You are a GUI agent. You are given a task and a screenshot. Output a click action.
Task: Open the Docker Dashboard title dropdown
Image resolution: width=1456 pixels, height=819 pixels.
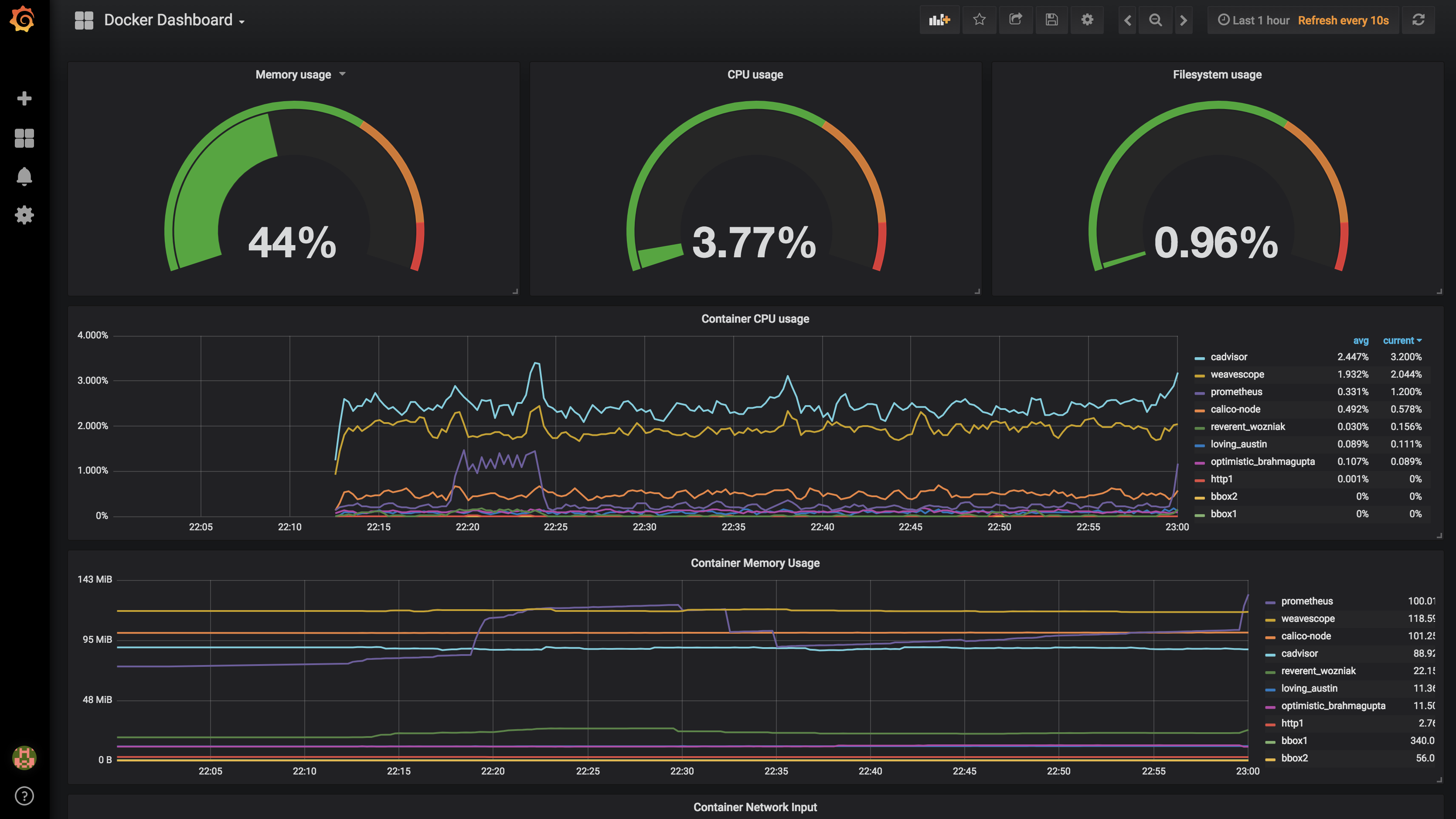pos(174,20)
